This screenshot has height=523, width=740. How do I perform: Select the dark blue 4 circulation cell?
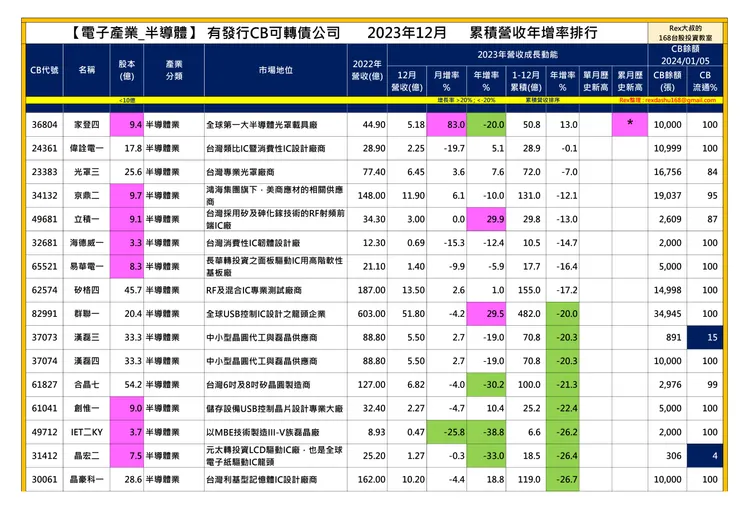click(x=705, y=456)
